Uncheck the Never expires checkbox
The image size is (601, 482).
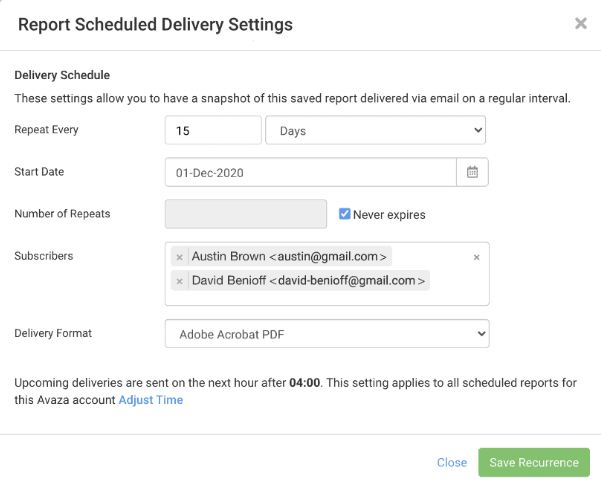(x=345, y=214)
